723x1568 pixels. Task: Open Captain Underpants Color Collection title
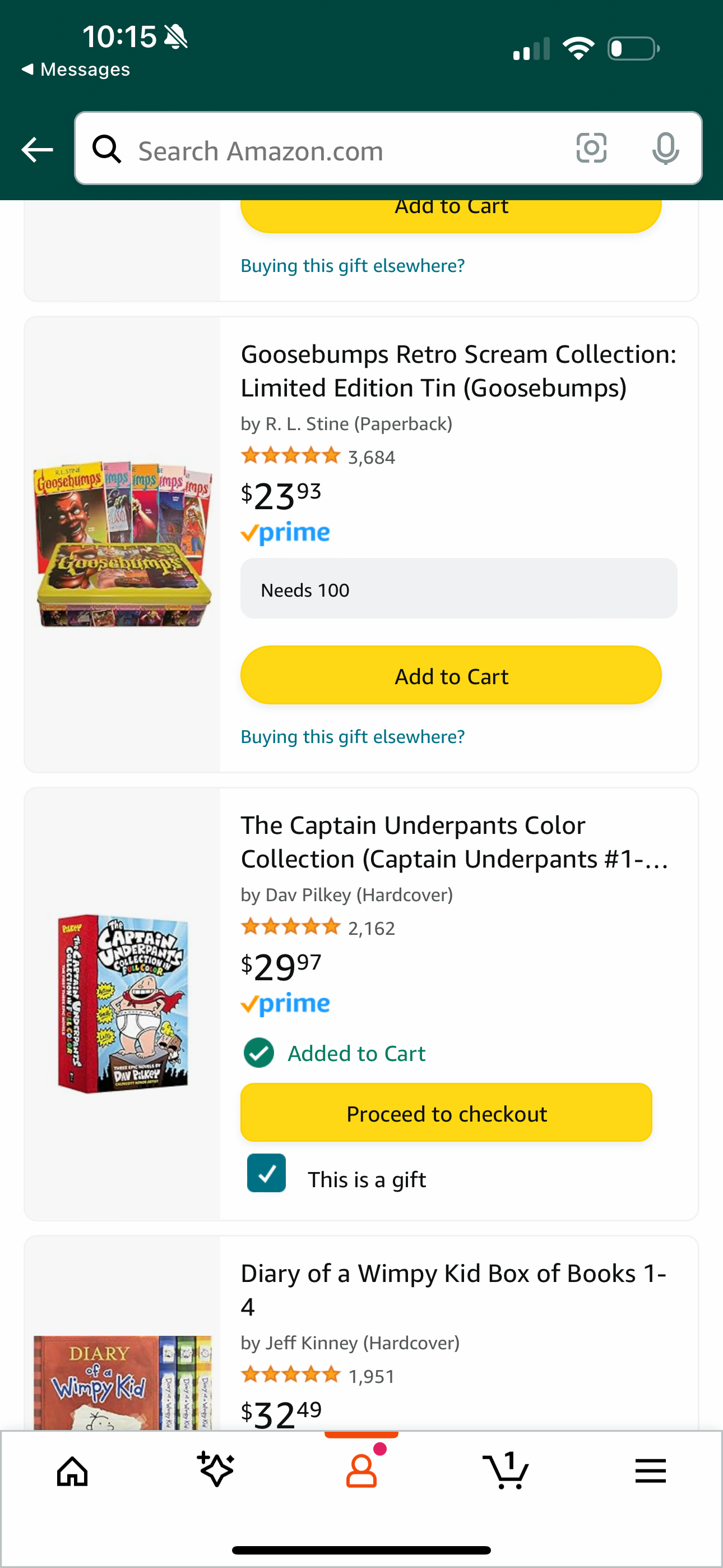[x=453, y=842]
